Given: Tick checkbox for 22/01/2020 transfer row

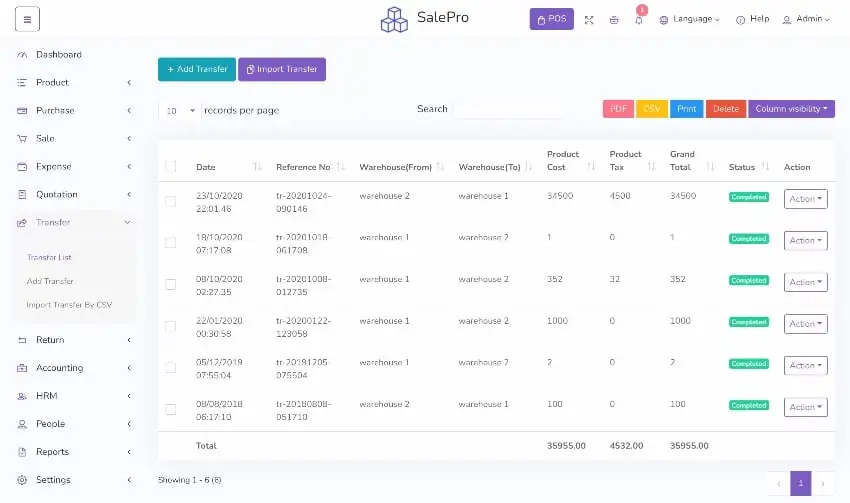Looking at the screenshot, I should pos(170,326).
